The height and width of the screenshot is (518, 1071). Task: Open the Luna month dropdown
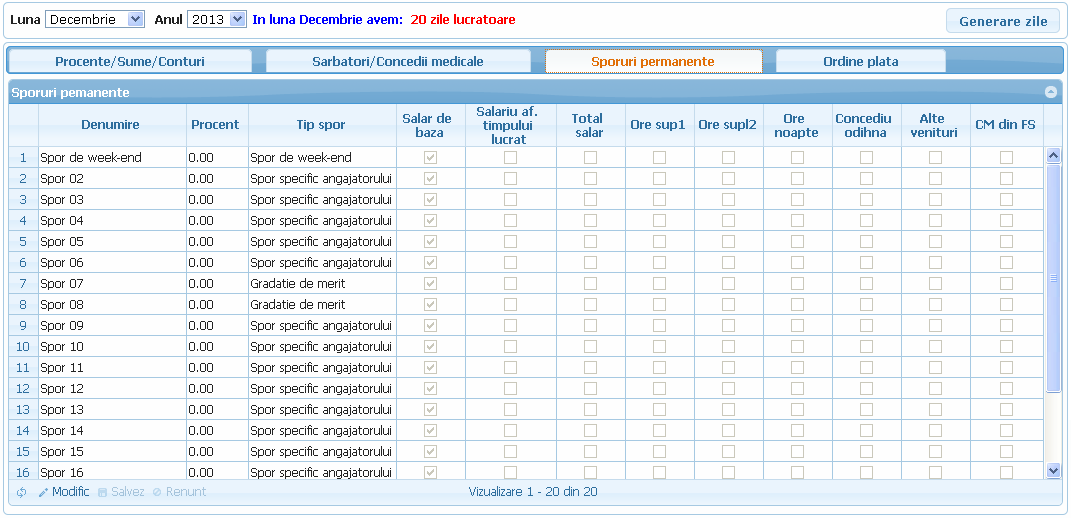[x=94, y=20]
